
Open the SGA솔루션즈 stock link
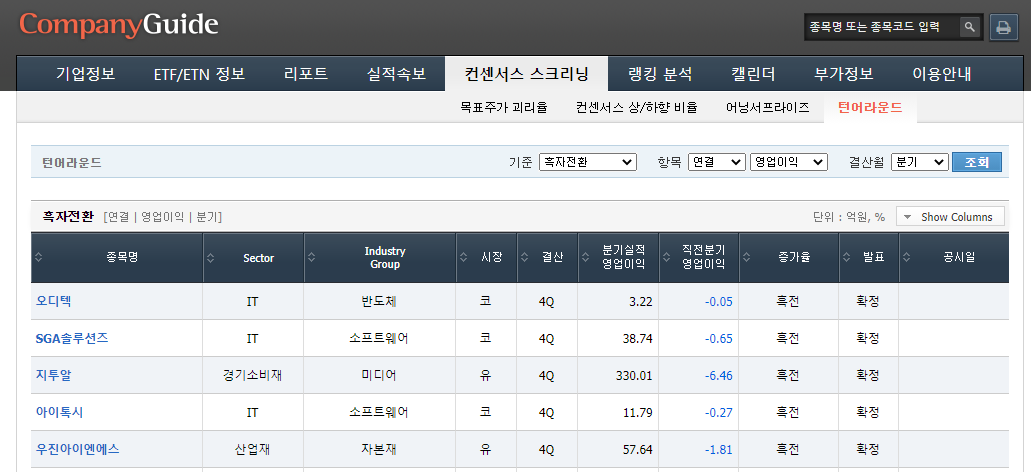pos(72,339)
